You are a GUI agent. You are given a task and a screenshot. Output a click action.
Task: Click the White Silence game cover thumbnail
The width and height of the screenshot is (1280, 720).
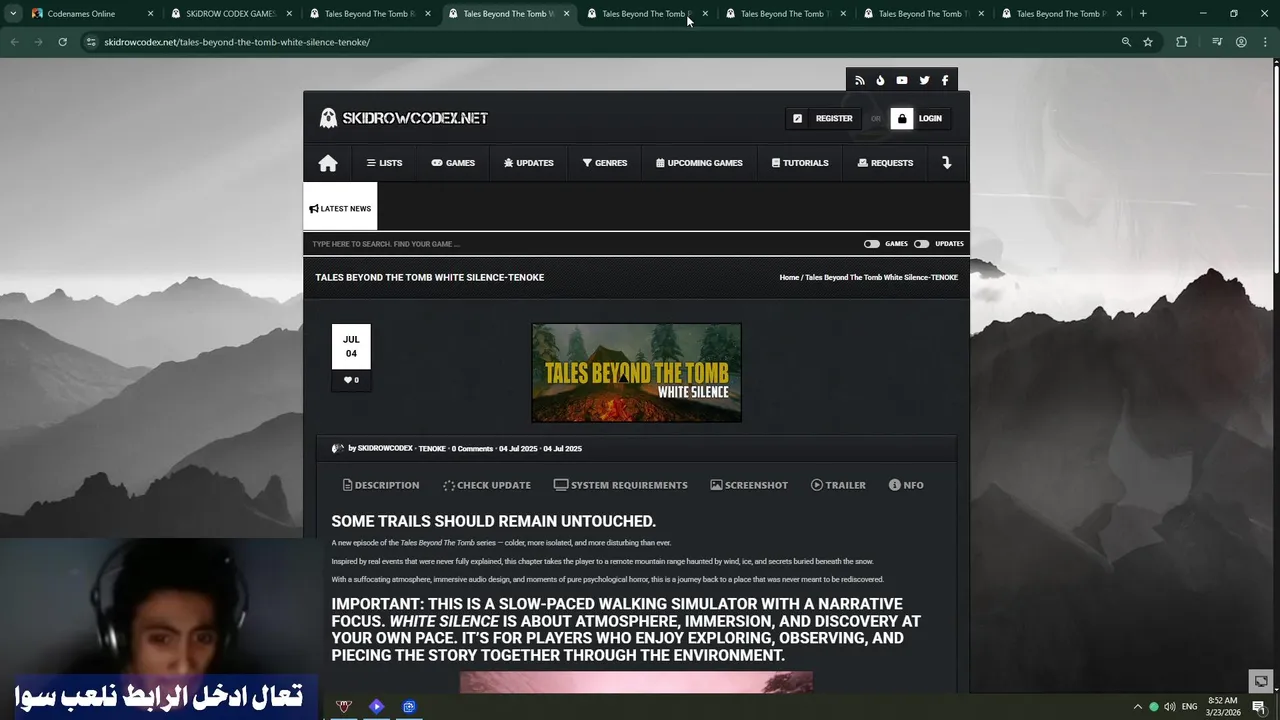(x=636, y=372)
